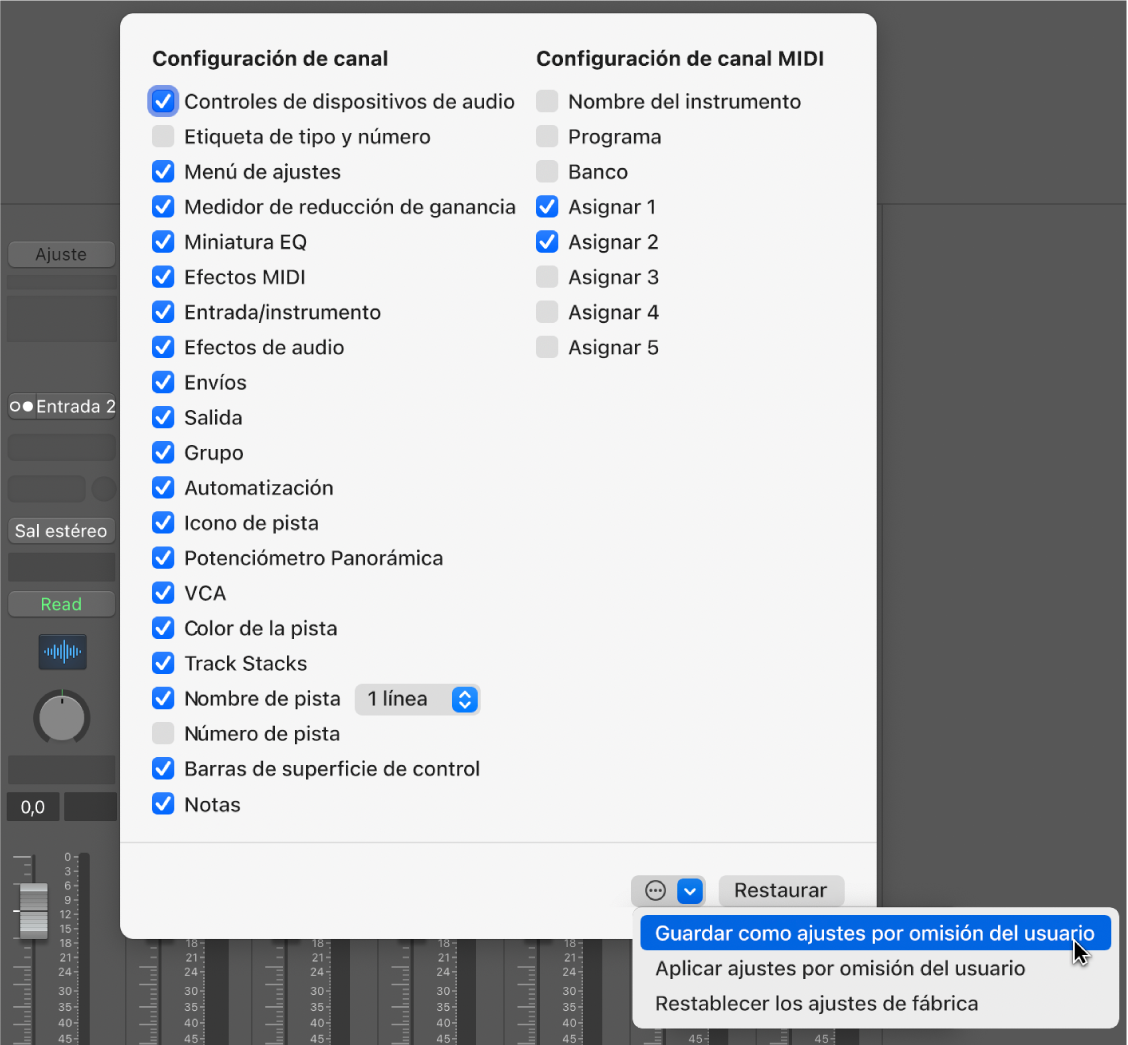Uncheck the "Efectos MIDI" option
Screen dimensions: 1128x1045
click(163, 276)
